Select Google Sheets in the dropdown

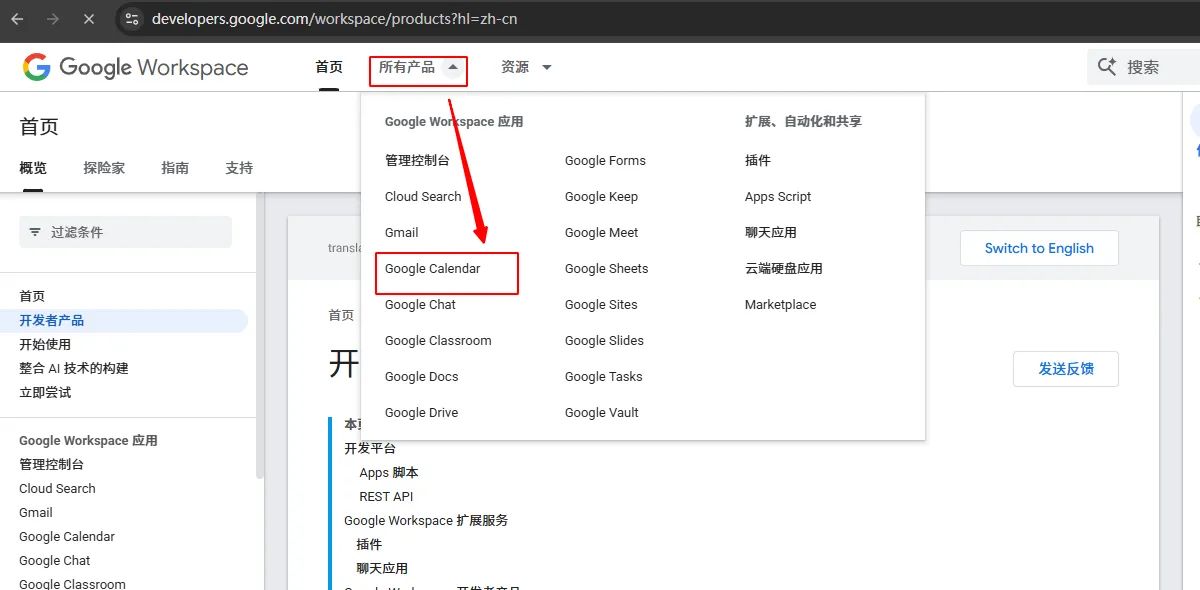point(606,269)
